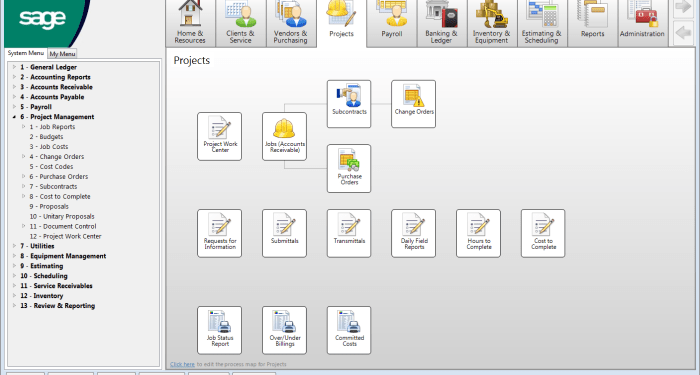Expand 5 - Payroll tree node

[14, 107]
